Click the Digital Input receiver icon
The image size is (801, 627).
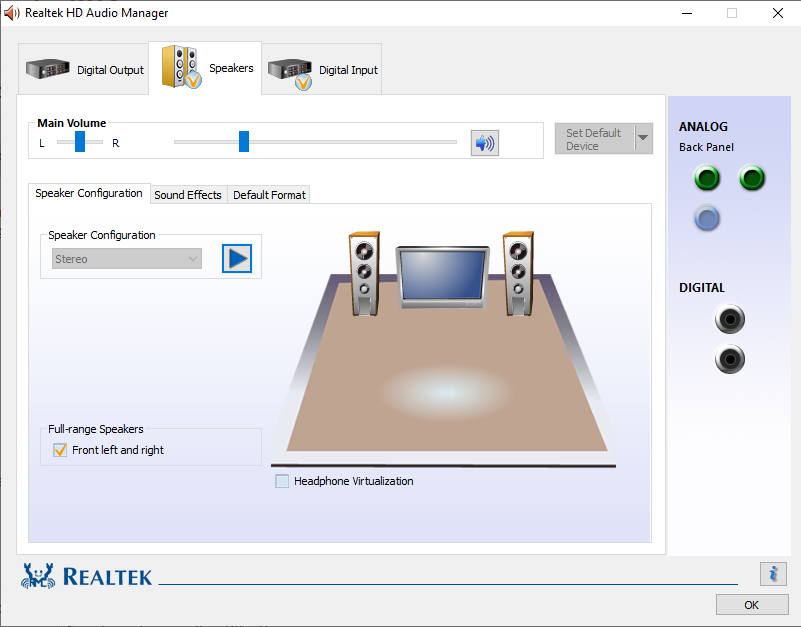coord(290,73)
